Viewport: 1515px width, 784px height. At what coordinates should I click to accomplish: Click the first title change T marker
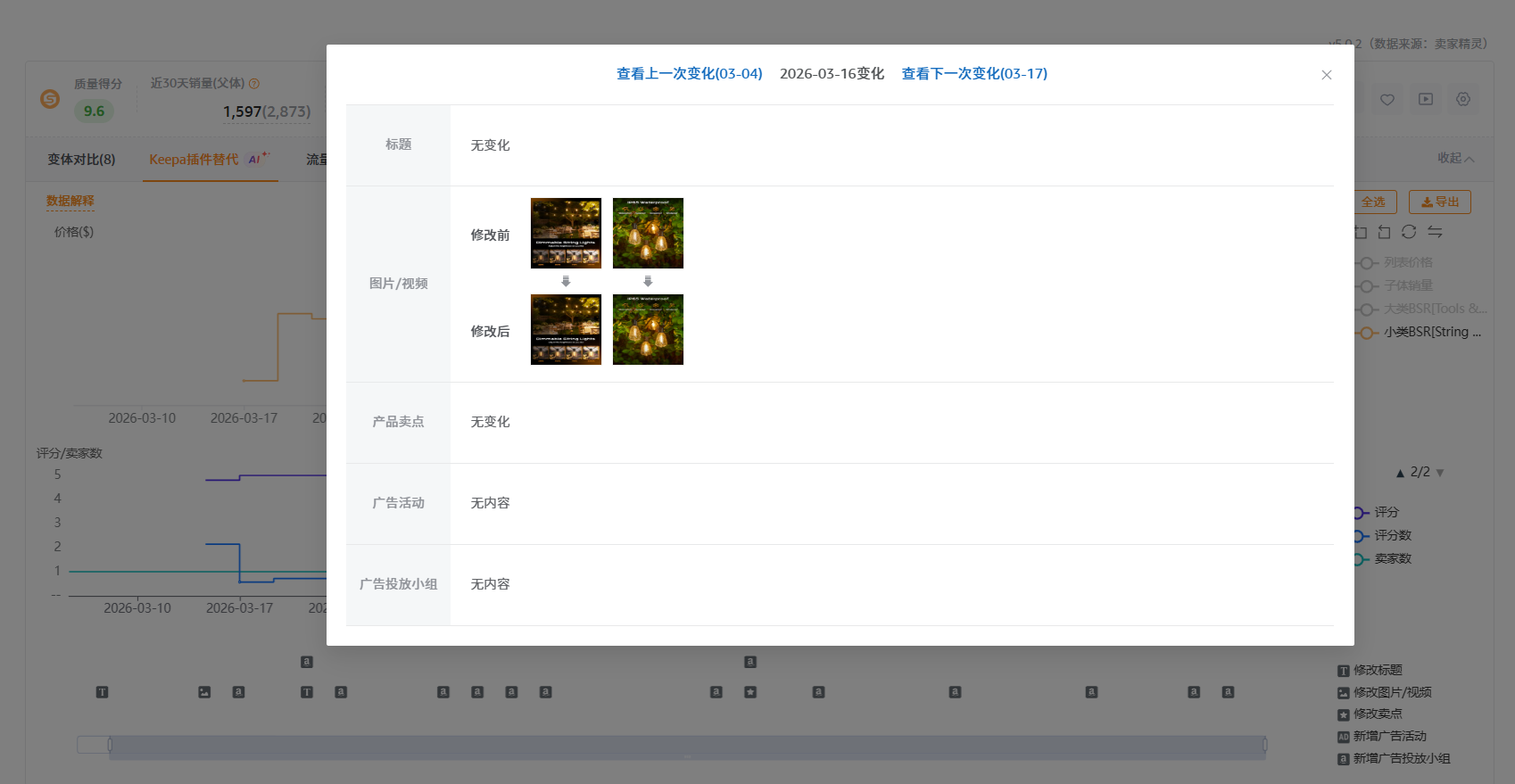tap(102, 692)
